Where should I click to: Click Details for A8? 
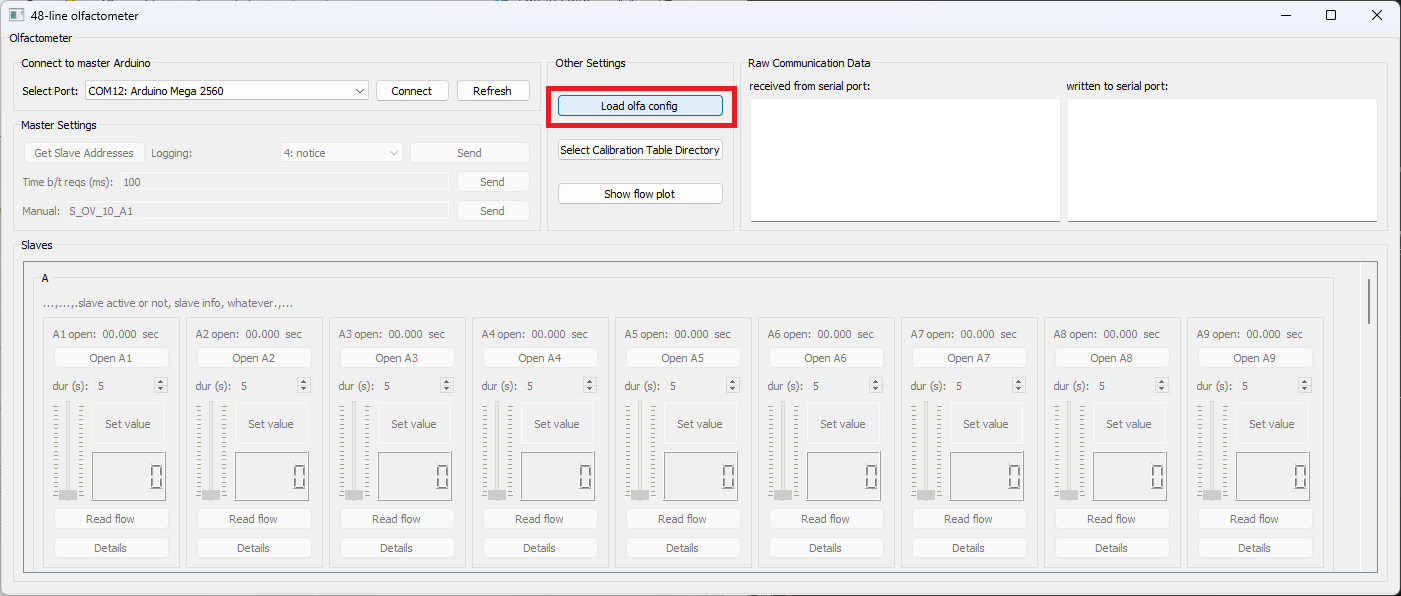click(1112, 548)
